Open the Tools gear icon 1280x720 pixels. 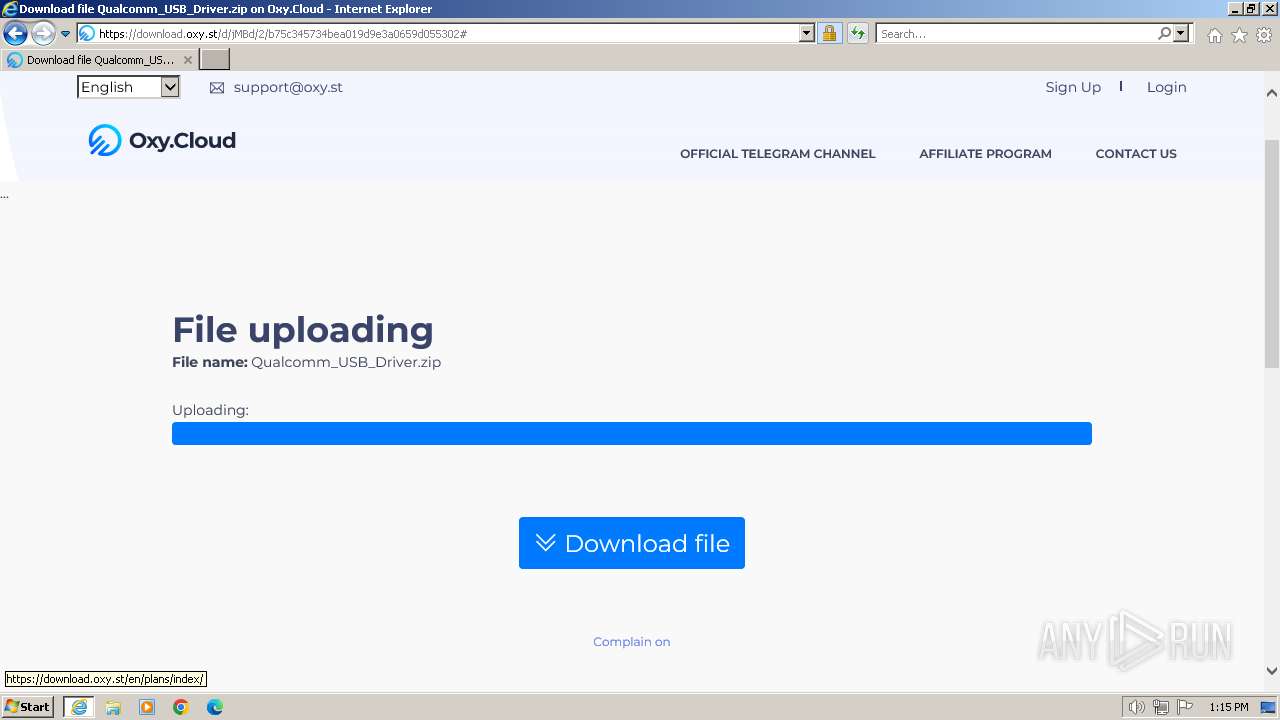(x=1264, y=35)
